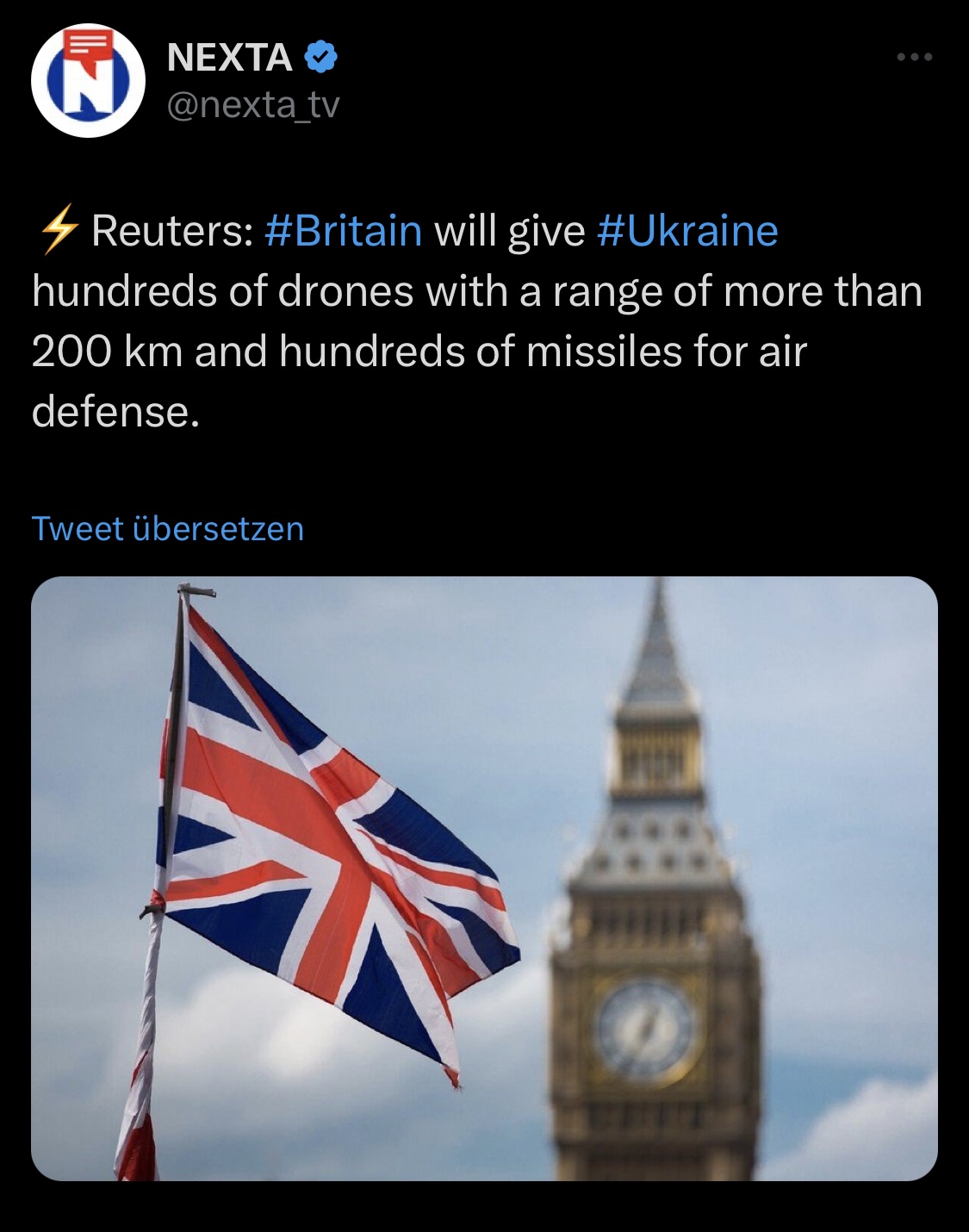The height and width of the screenshot is (1232, 969).
Task: Click the Tweet übersetzen link
Action: tap(168, 528)
